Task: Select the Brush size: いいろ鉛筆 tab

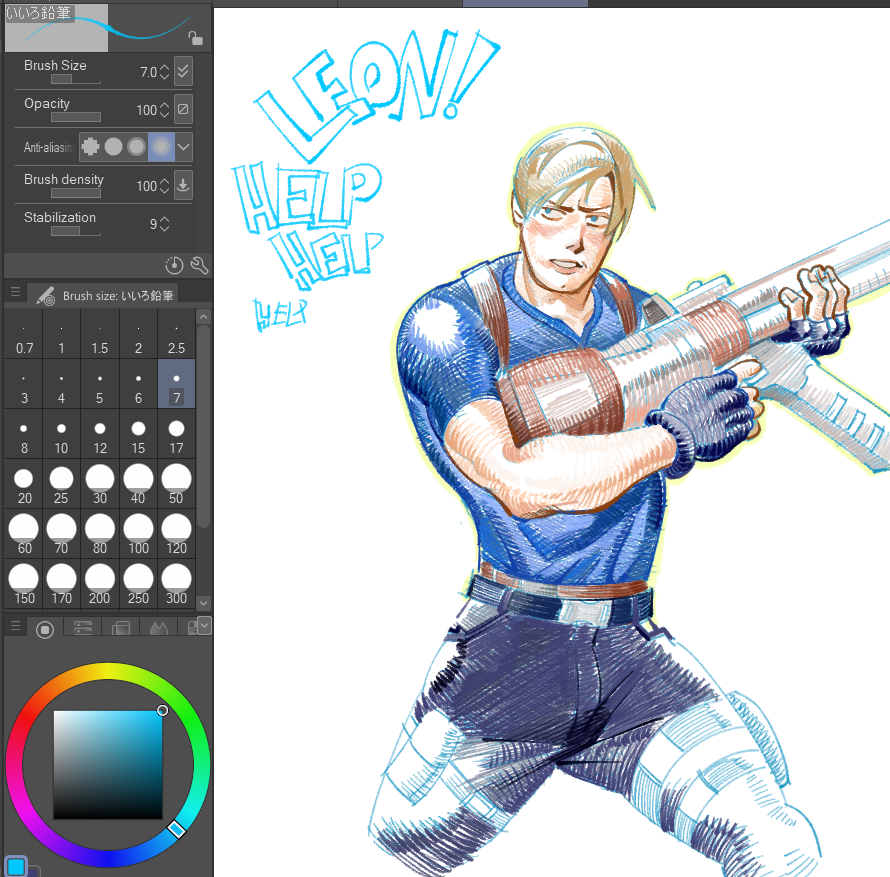Action: pyautogui.click(x=103, y=295)
